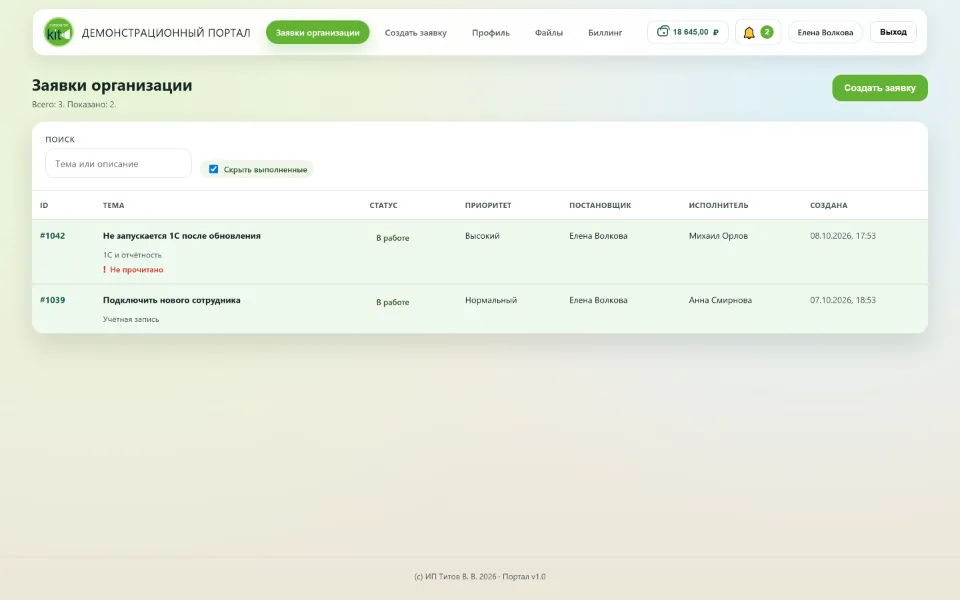Toggle the Скрыть выполненные checkbox

[213, 169]
